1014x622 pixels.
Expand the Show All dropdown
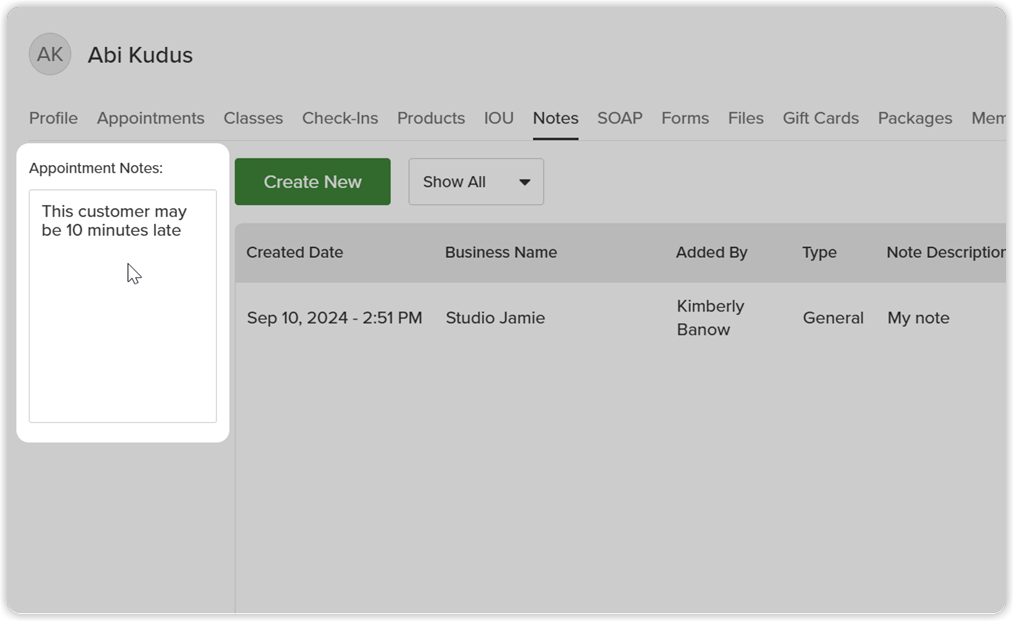(476, 182)
